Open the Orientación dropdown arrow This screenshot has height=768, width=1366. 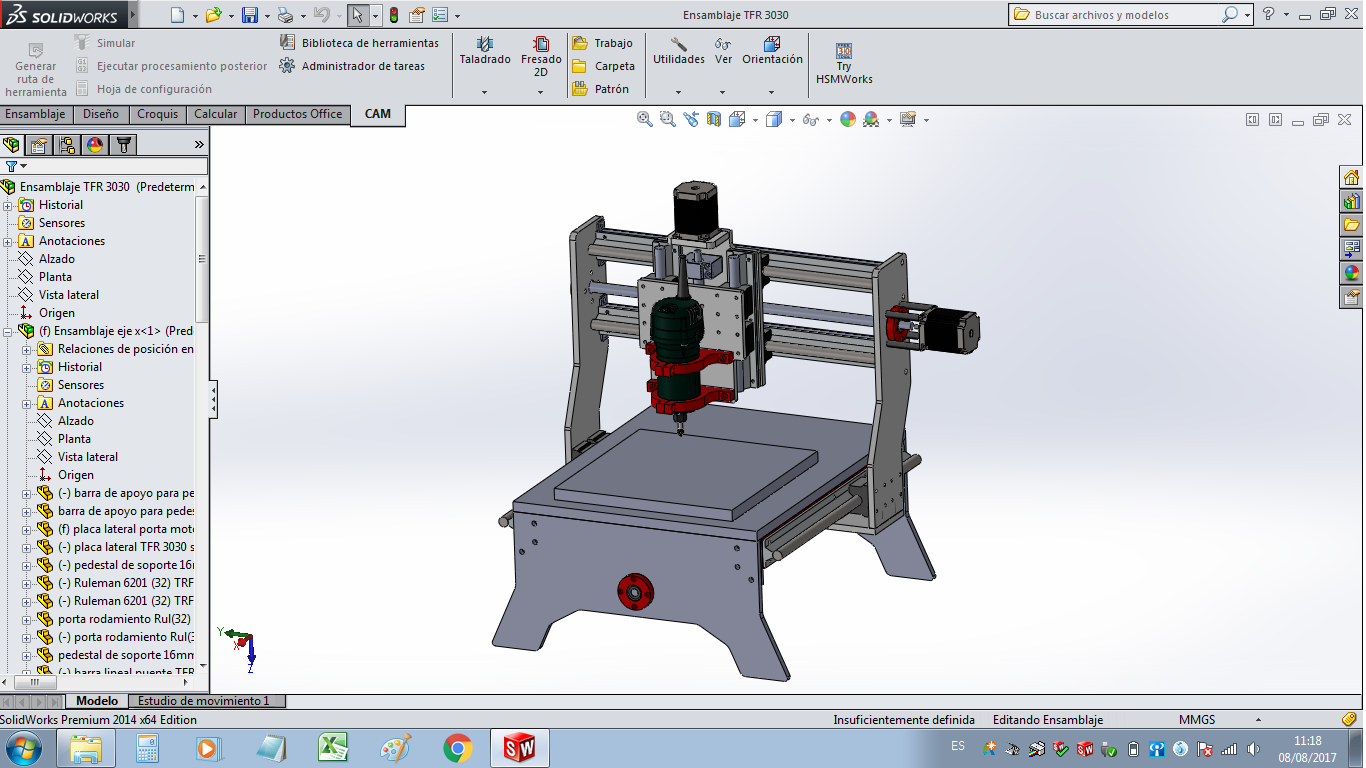[771, 92]
